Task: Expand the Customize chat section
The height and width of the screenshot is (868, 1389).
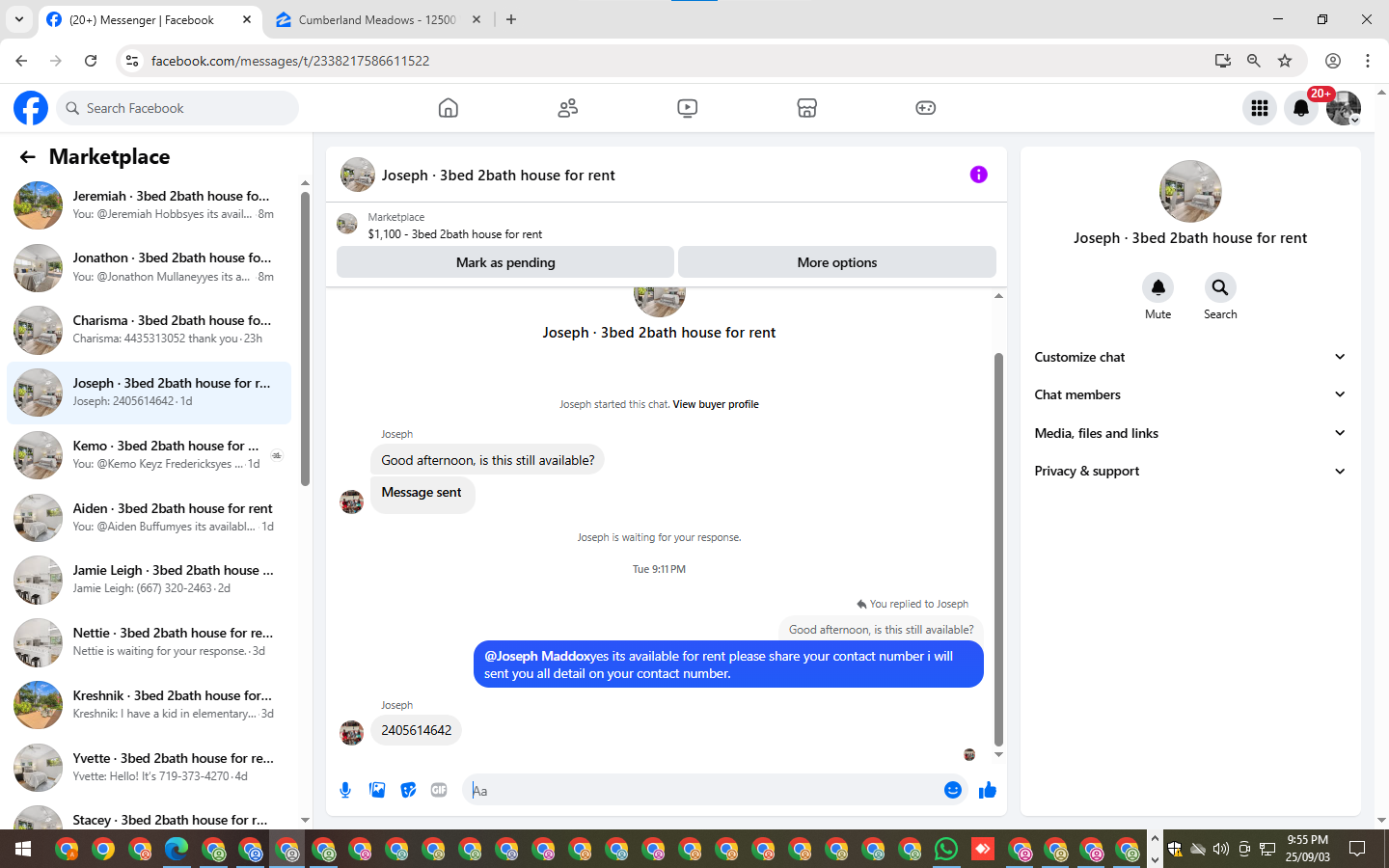Action: [1190, 357]
